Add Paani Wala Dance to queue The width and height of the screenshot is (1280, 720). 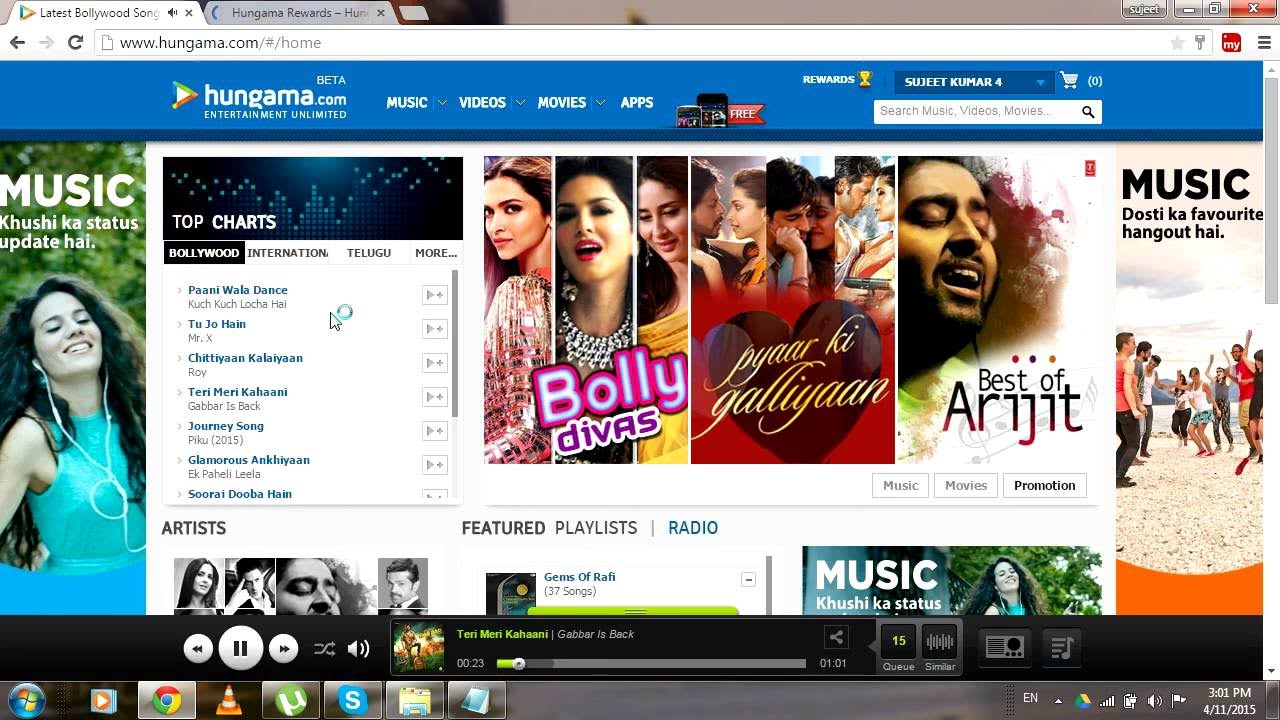(434, 295)
